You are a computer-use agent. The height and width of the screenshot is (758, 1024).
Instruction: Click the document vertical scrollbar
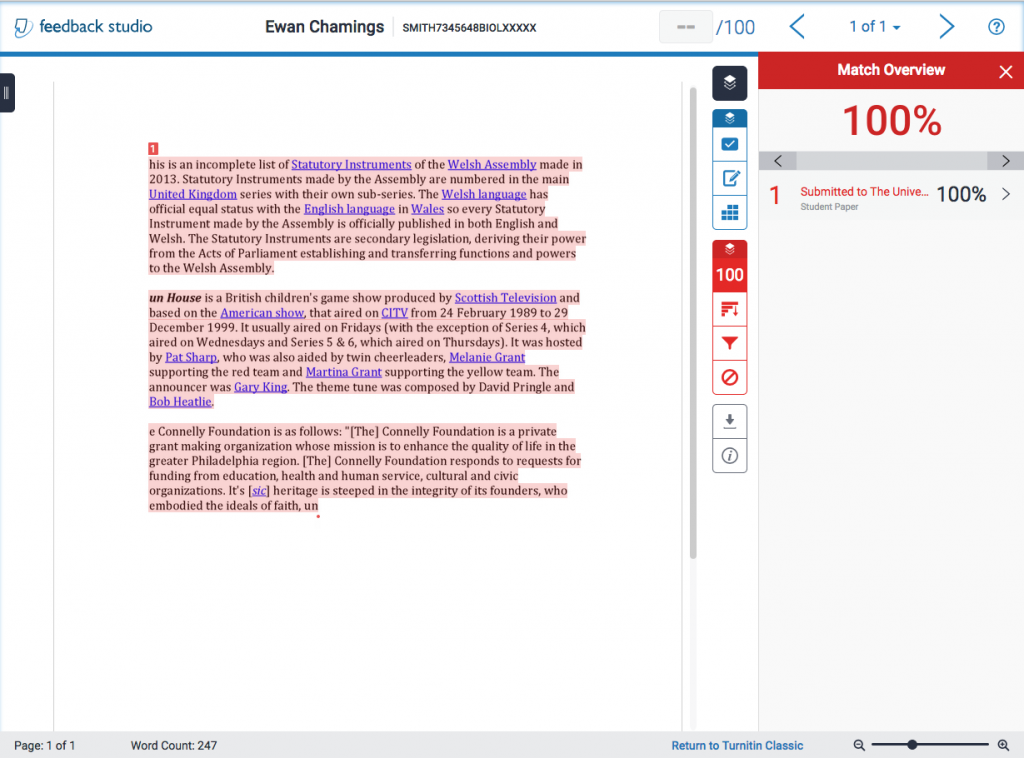pyautogui.click(x=693, y=323)
